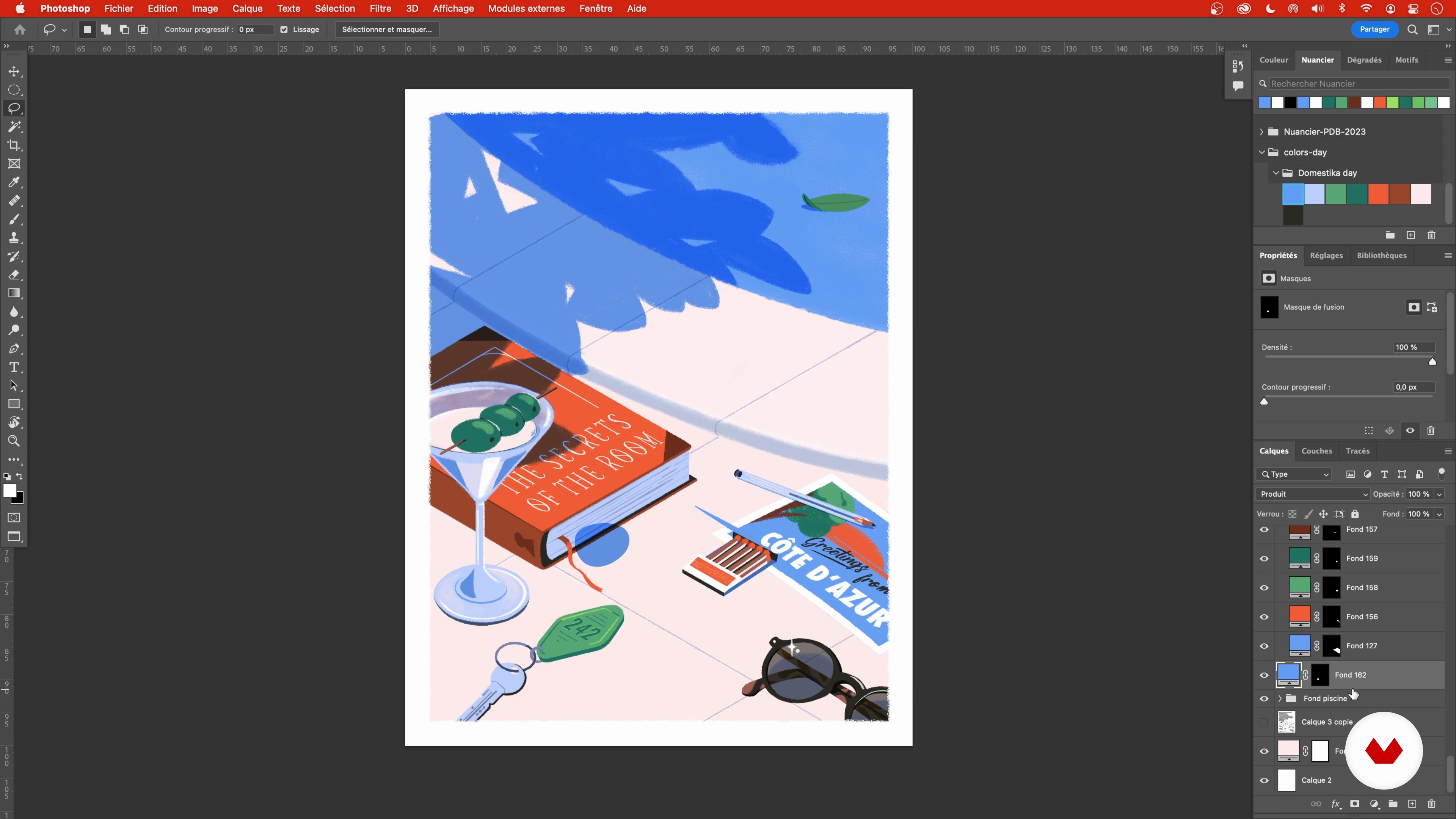Click the foreground color swatch

click(9, 491)
